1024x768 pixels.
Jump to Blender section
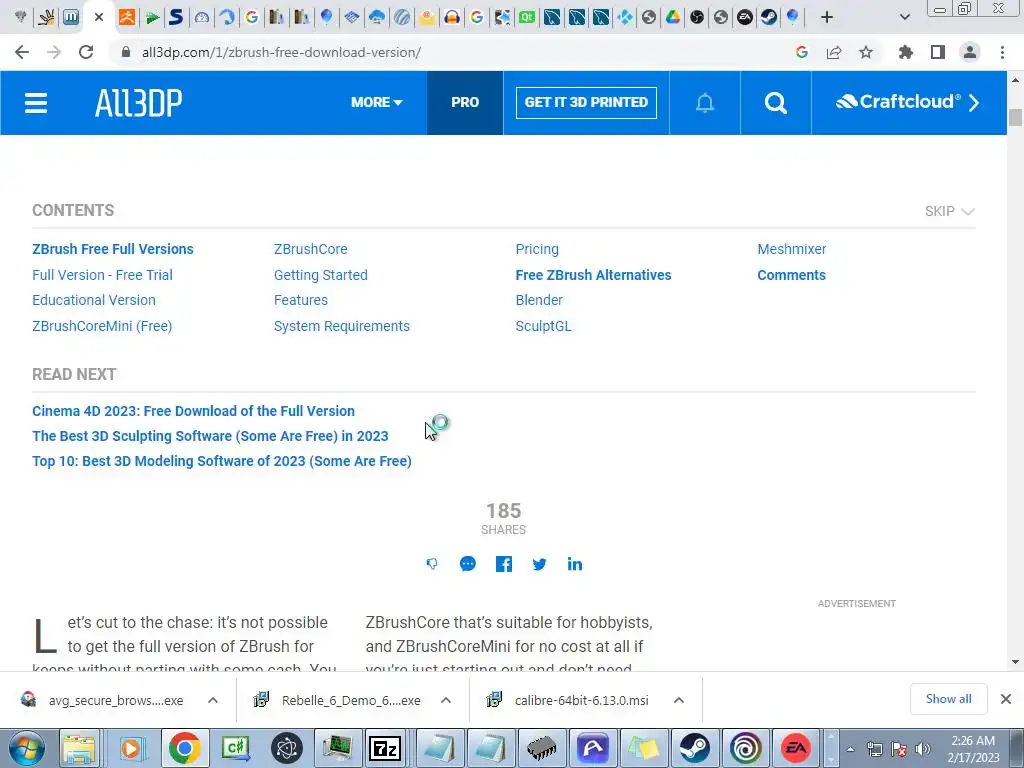(x=539, y=300)
